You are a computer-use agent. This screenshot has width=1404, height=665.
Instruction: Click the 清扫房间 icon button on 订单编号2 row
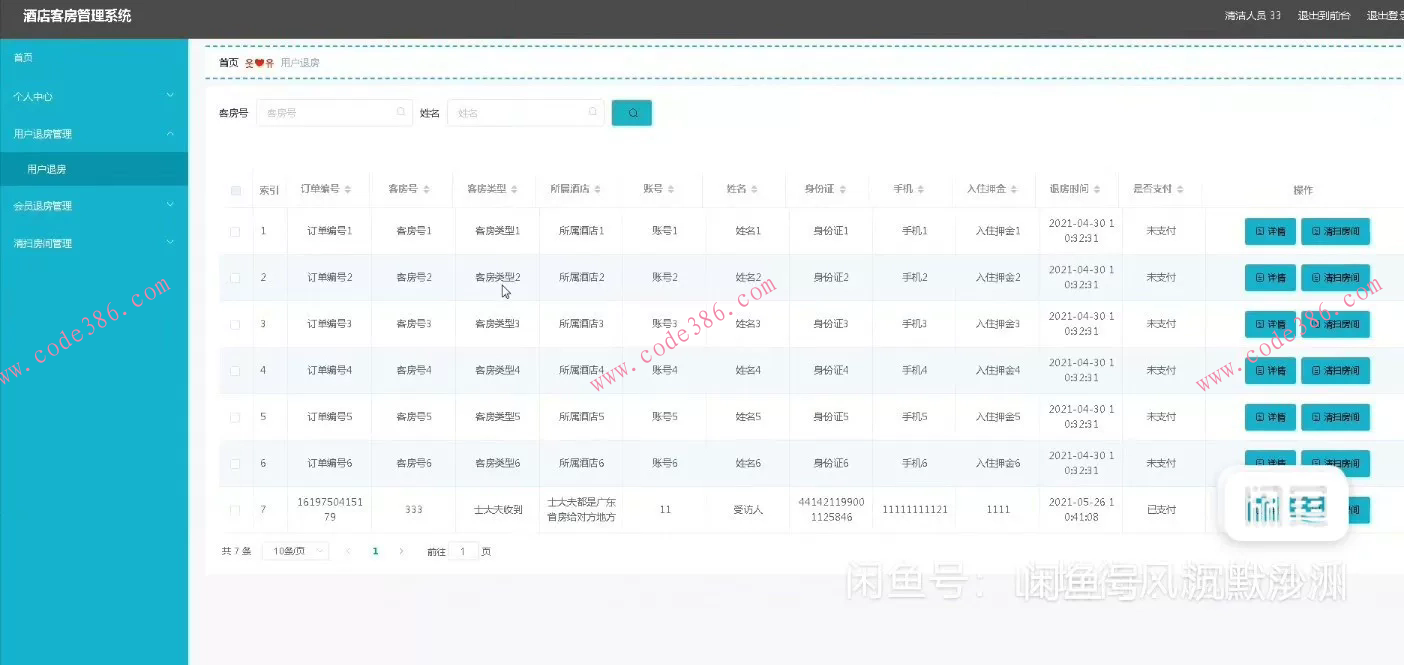click(x=1335, y=277)
